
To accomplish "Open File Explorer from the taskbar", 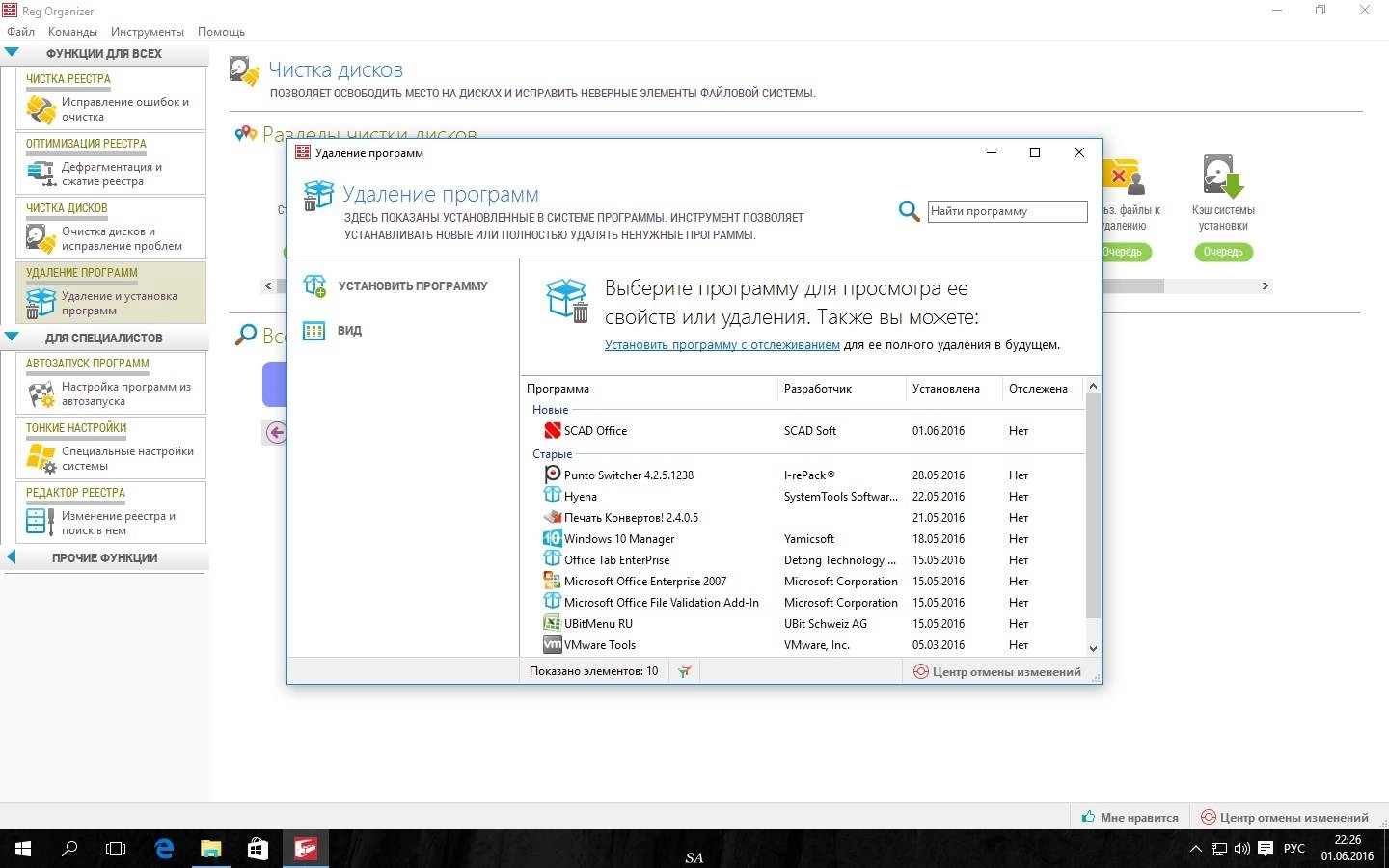I will coord(210,849).
